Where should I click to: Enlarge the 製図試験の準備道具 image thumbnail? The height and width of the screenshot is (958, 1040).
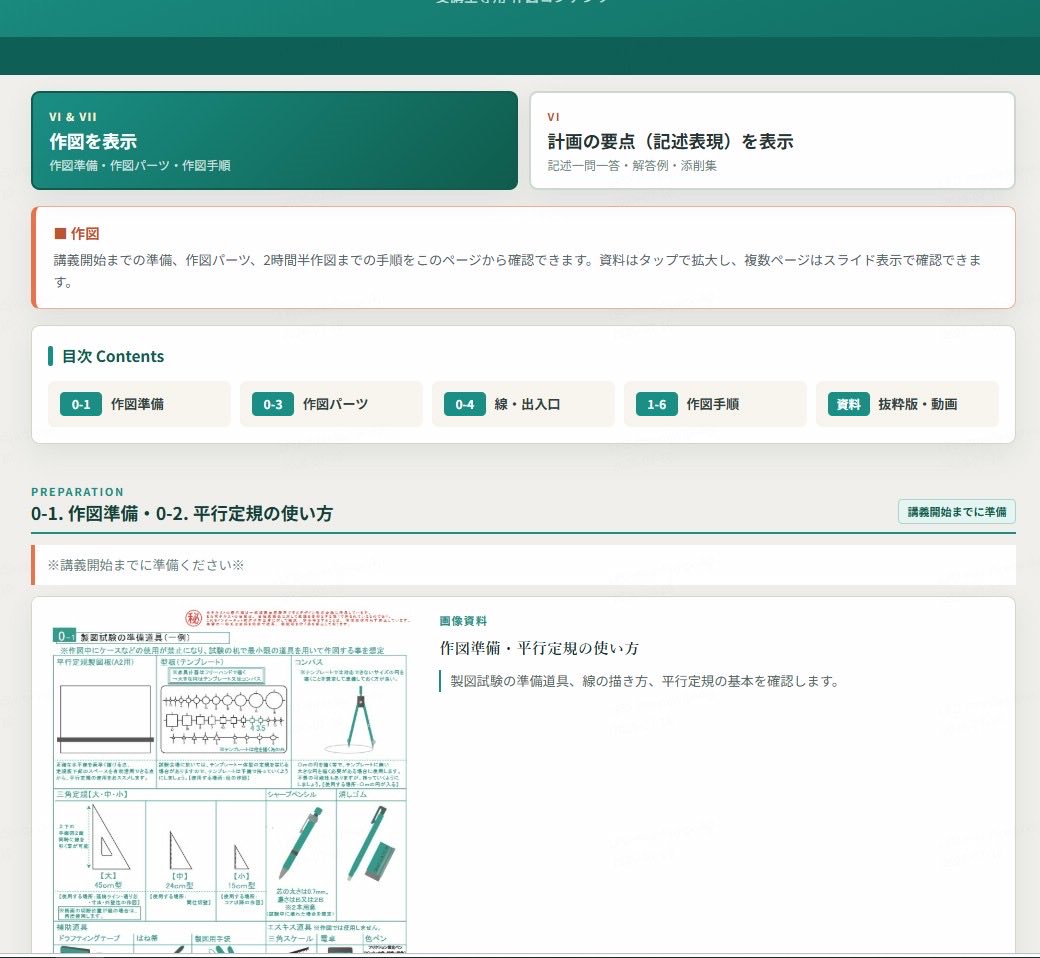(229, 782)
